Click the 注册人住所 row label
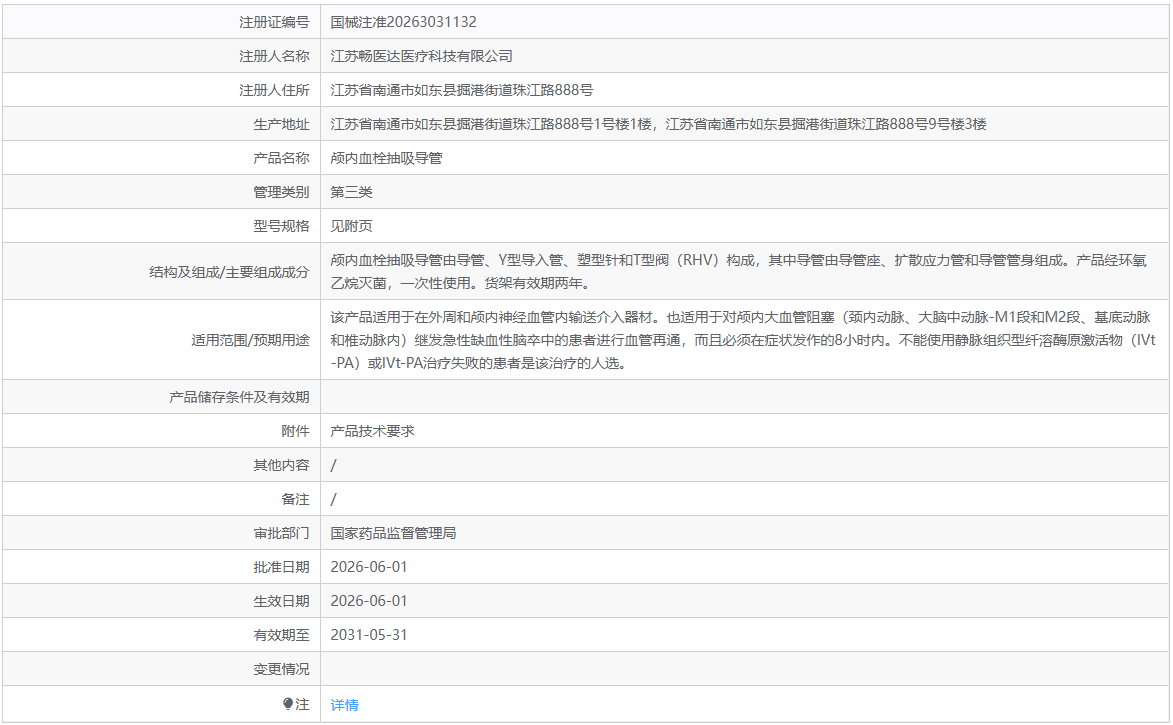The width and height of the screenshot is (1173, 725). click(x=274, y=91)
